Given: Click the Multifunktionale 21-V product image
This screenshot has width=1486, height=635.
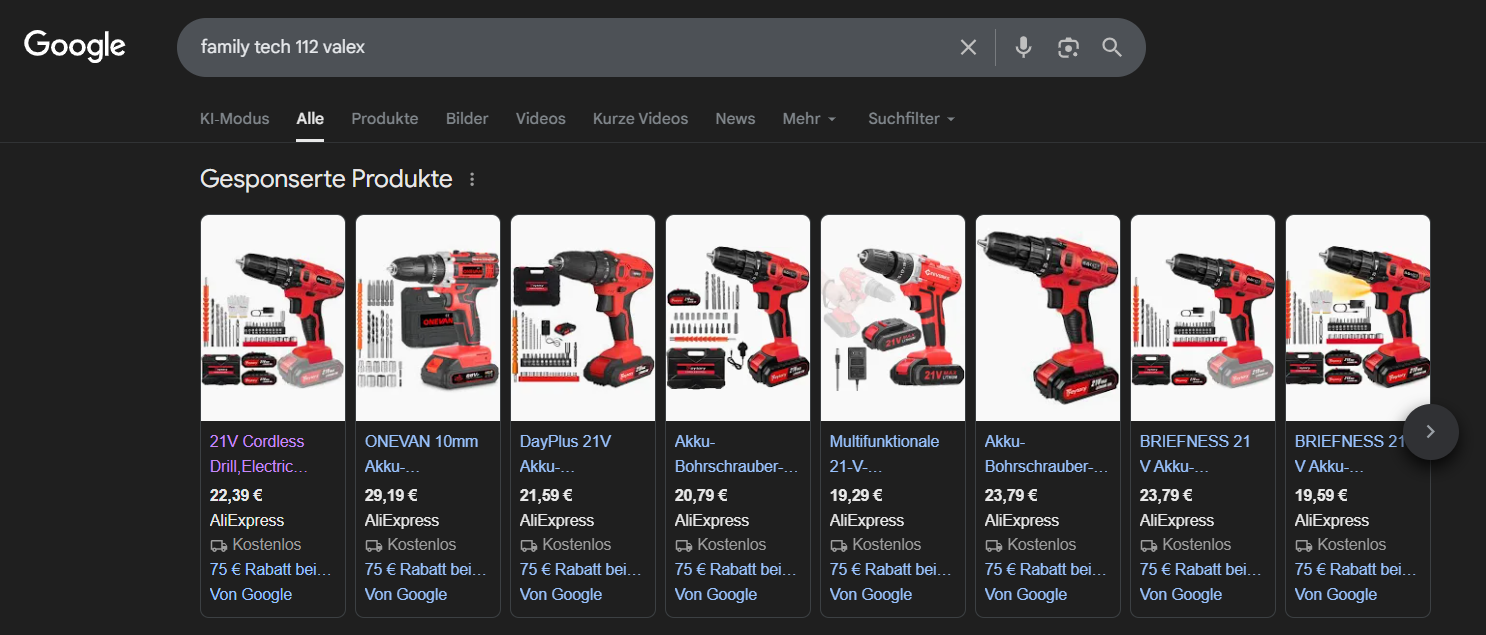Looking at the screenshot, I should [x=893, y=318].
